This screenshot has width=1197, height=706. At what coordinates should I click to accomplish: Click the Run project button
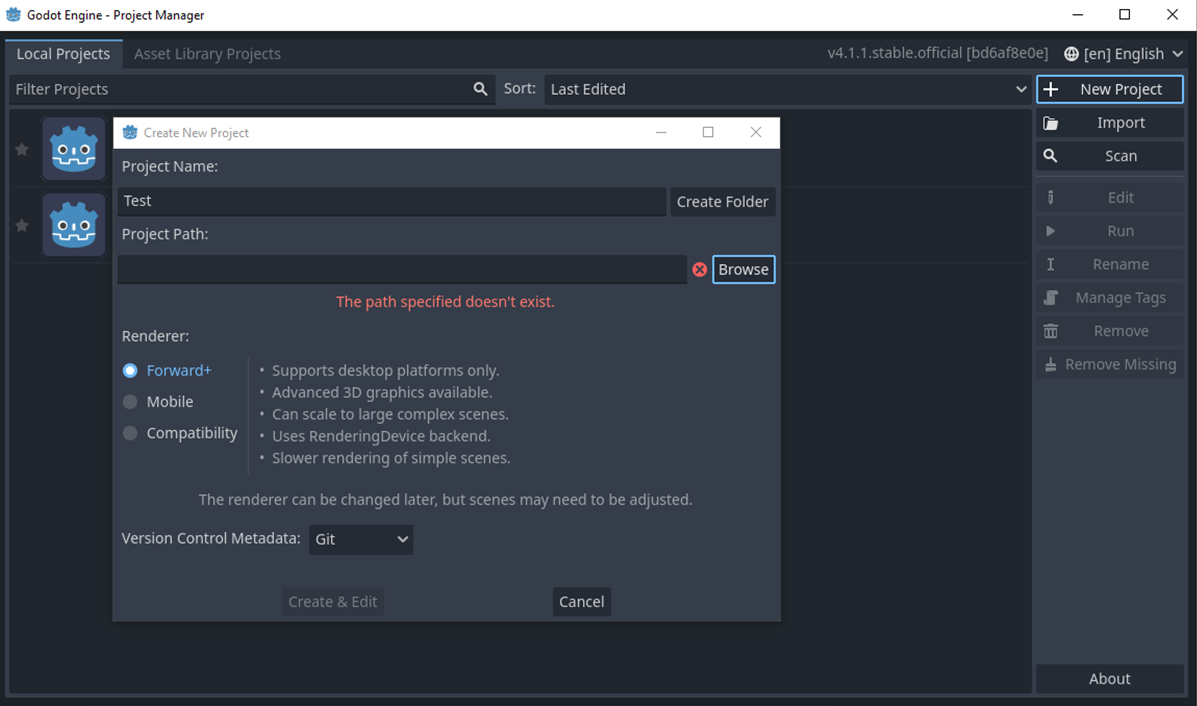(x=1110, y=231)
